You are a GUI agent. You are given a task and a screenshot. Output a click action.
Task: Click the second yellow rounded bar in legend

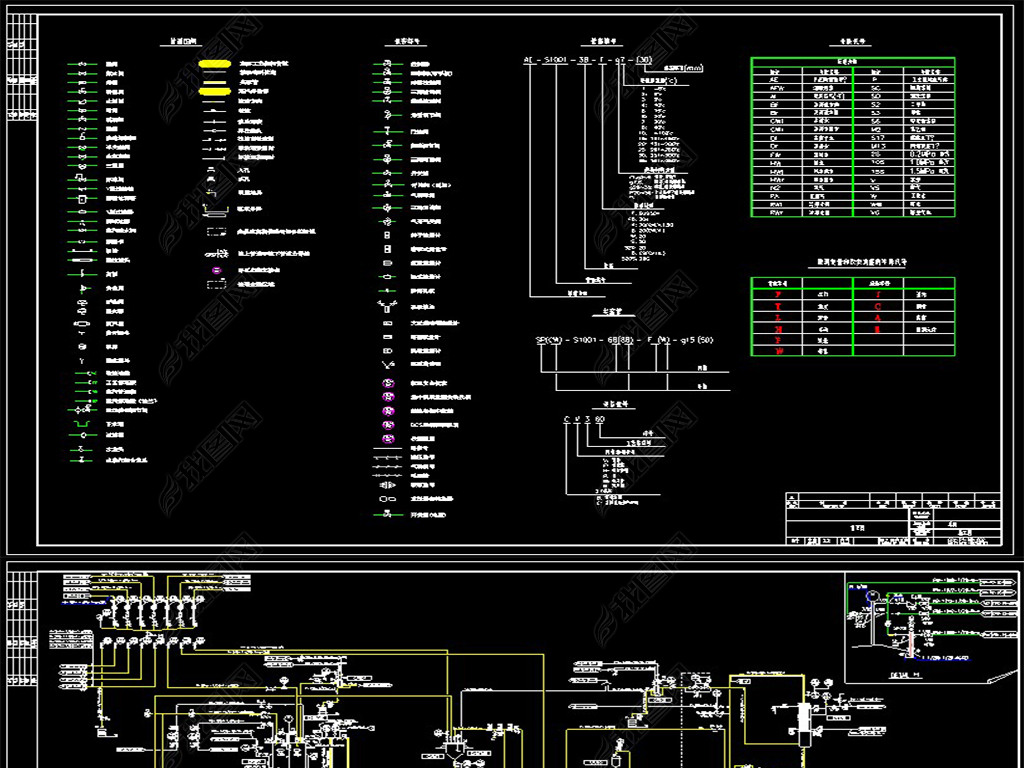214,92
